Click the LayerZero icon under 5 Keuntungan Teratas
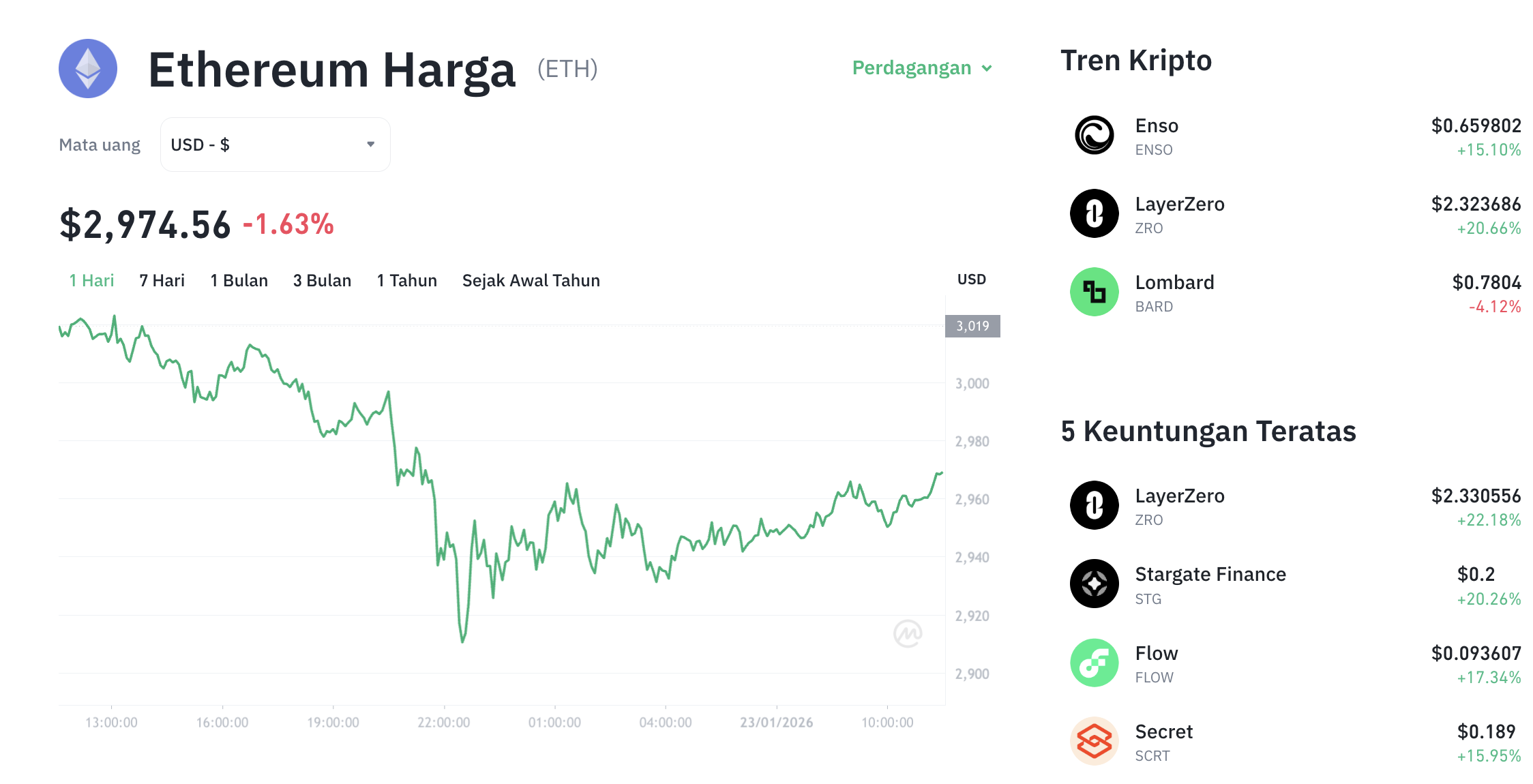Image resolution: width=1533 pixels, height=784 pixels. (1094, 505)
